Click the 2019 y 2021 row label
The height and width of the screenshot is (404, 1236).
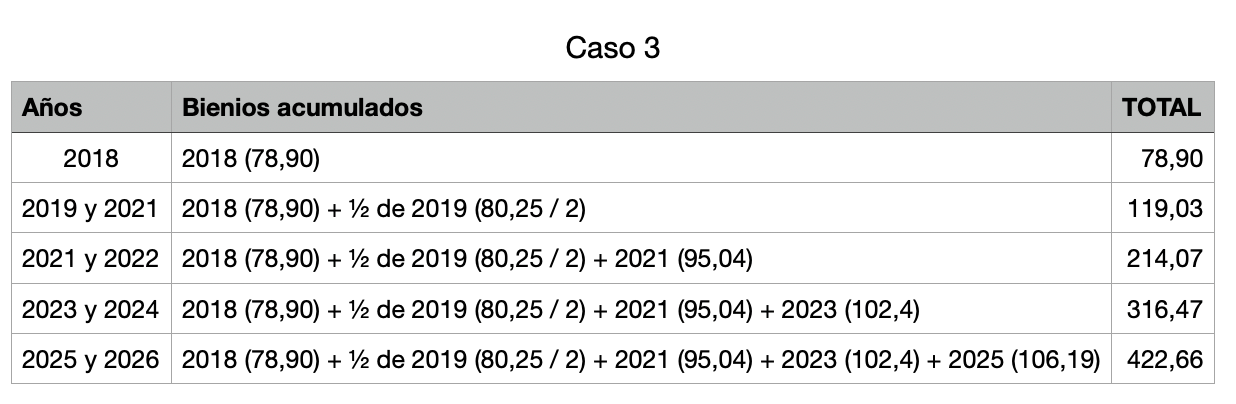coord(91,208)
